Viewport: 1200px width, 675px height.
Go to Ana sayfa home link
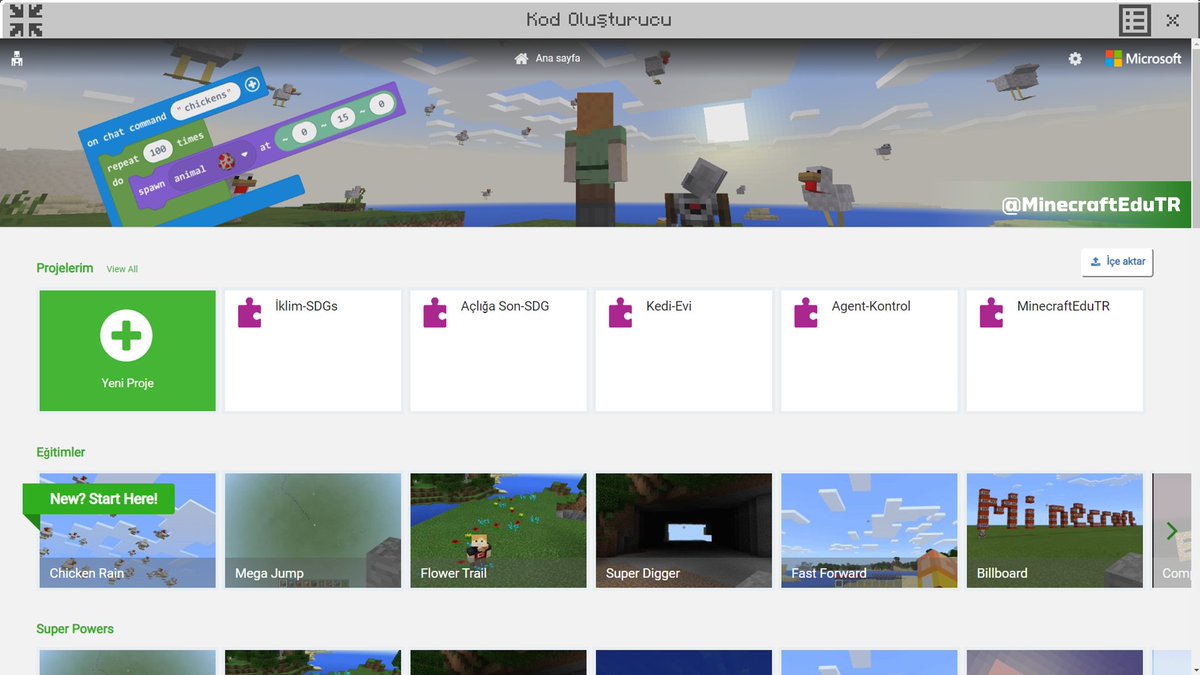(547, 59)
